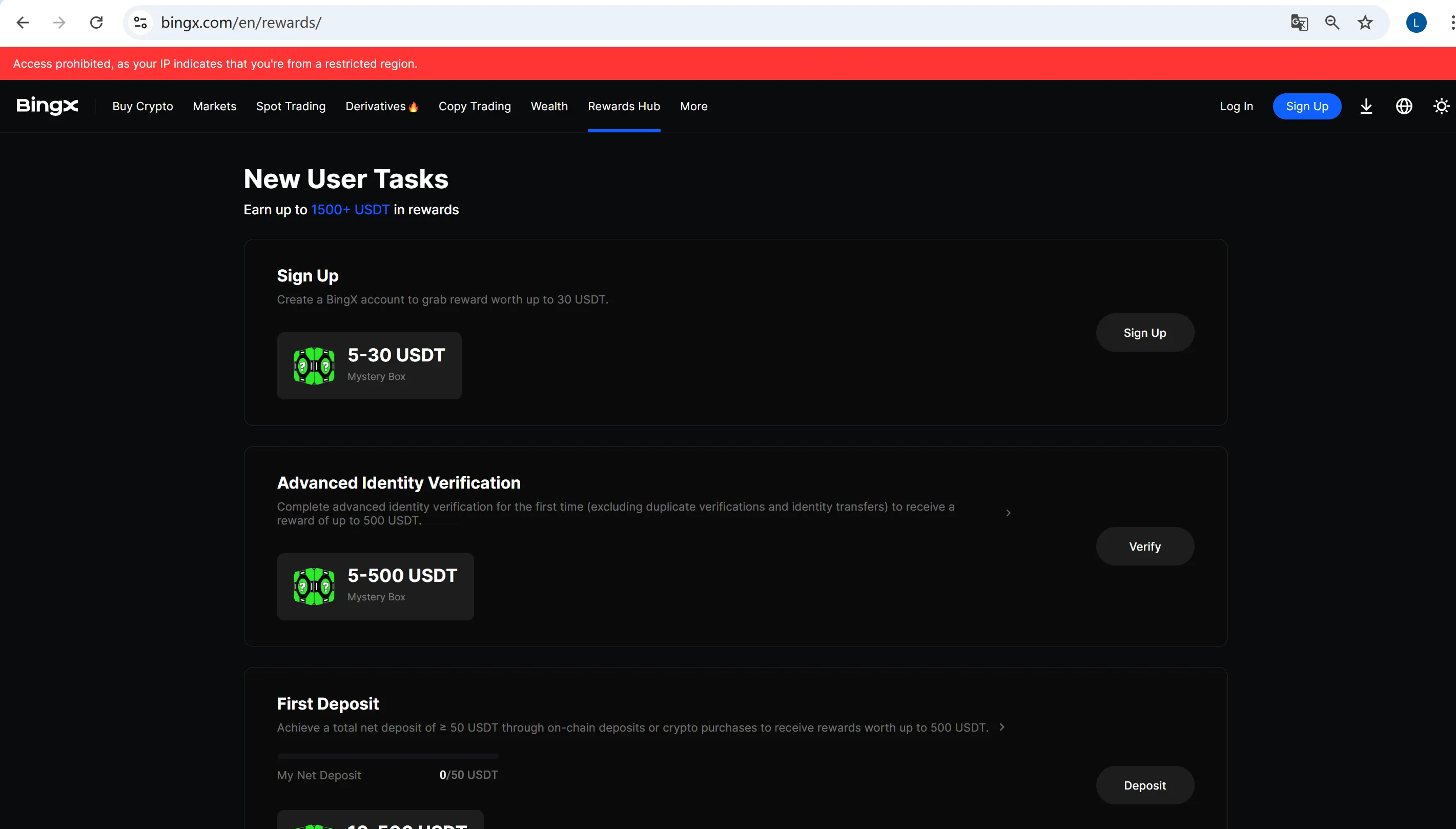Click the Verify button
This screenshot has height=829, width=1456.
[x=1145, y=547]
